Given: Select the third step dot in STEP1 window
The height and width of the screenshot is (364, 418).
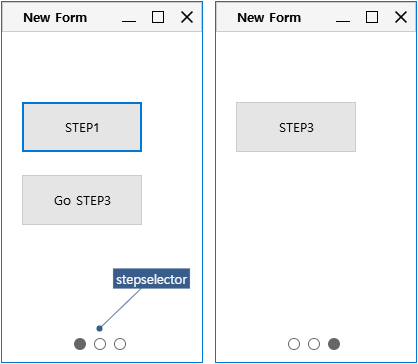Looking at the screenshot, I should pos(120,344).
